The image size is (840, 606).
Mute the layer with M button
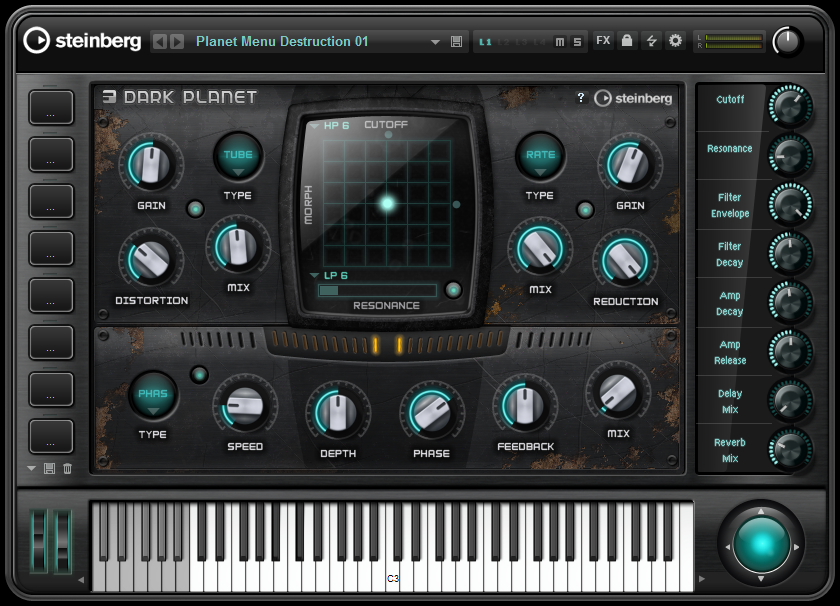coord(560,42)
